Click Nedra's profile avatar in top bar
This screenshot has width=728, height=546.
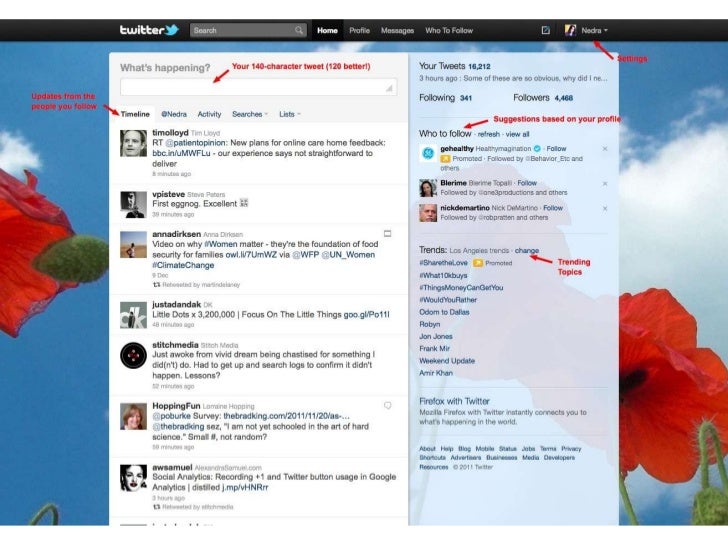pyautogui.click(x=570, y=30)
